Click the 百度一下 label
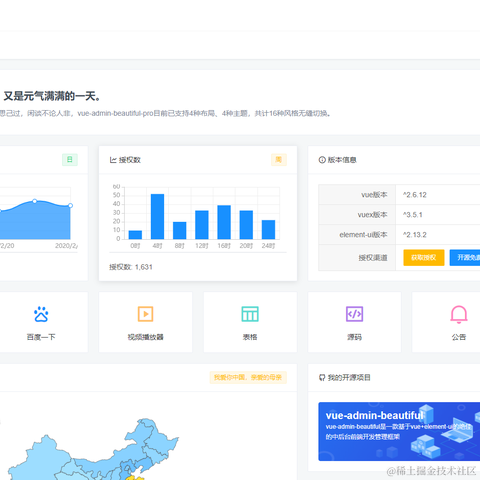This screenshot has width=480, height=480. 41,337
